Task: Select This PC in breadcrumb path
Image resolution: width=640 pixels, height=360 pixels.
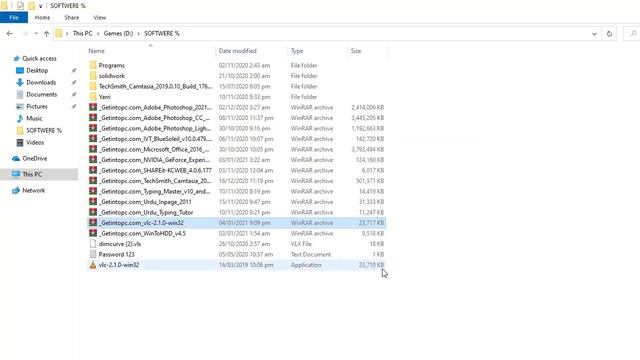Action: [x=82, y=33]
